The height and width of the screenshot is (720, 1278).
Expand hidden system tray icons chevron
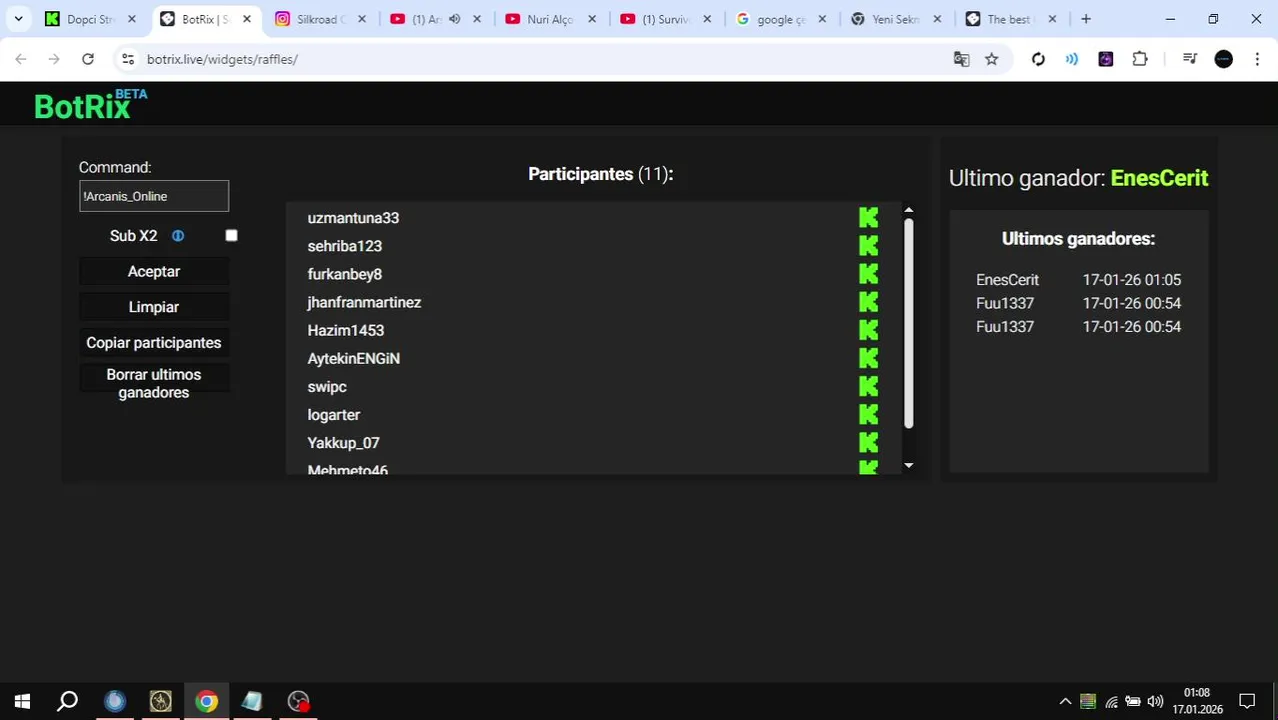click(1065, 701)
